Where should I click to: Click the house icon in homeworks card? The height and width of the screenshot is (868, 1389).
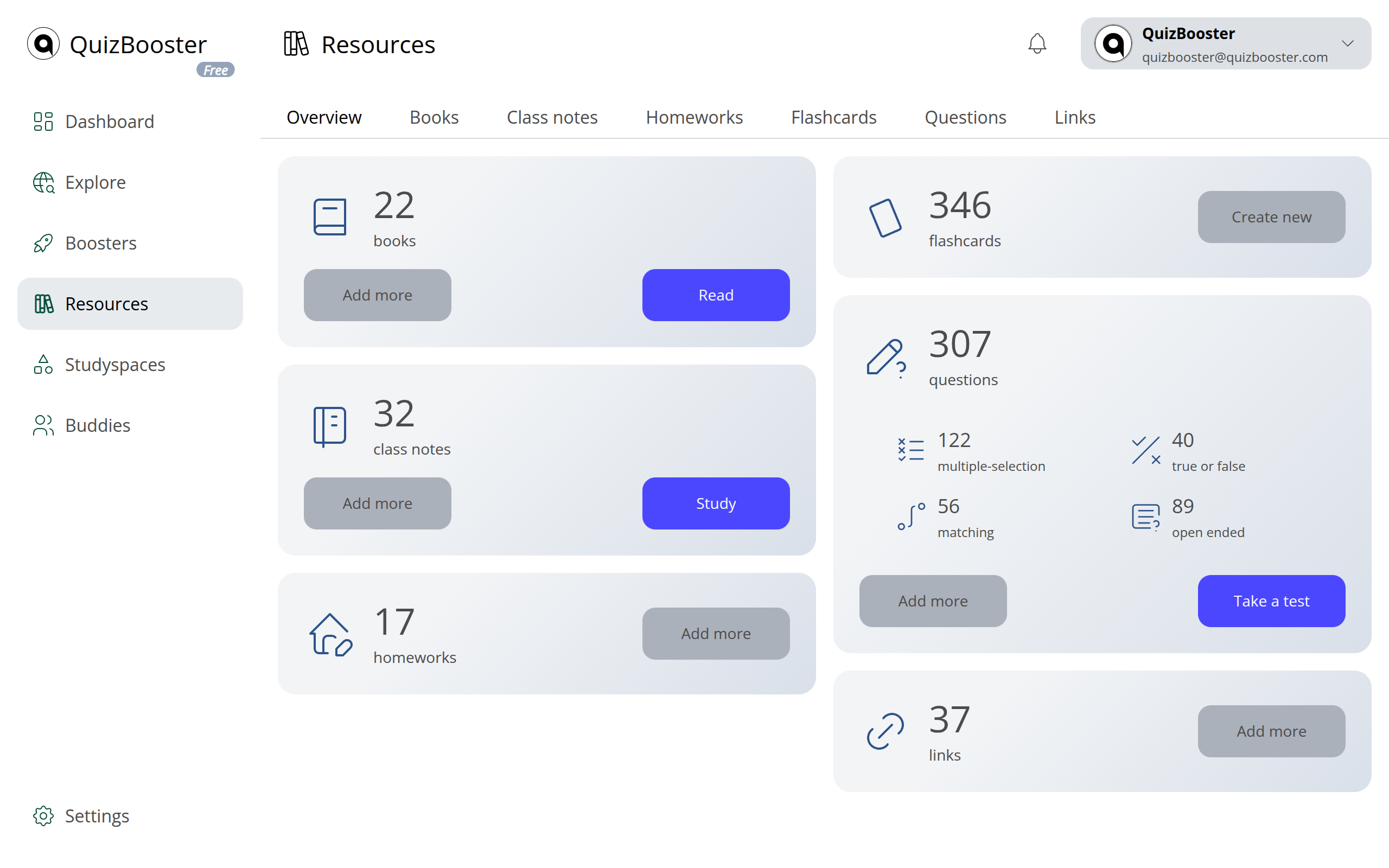click(331, 635)
